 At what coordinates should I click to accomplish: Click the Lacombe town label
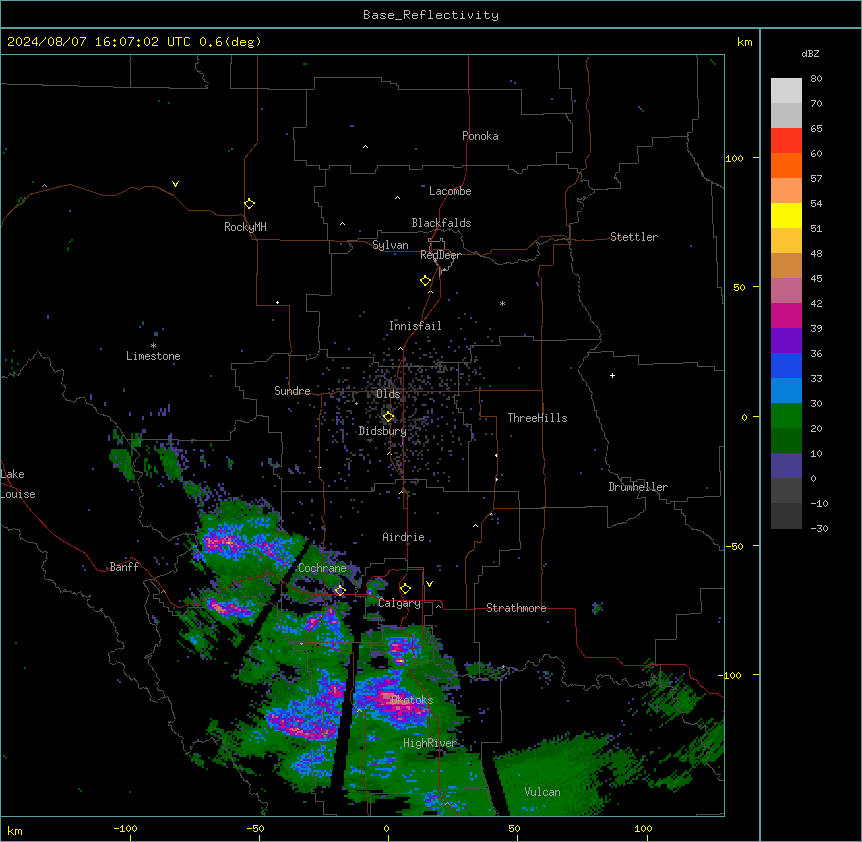[450, 191]
